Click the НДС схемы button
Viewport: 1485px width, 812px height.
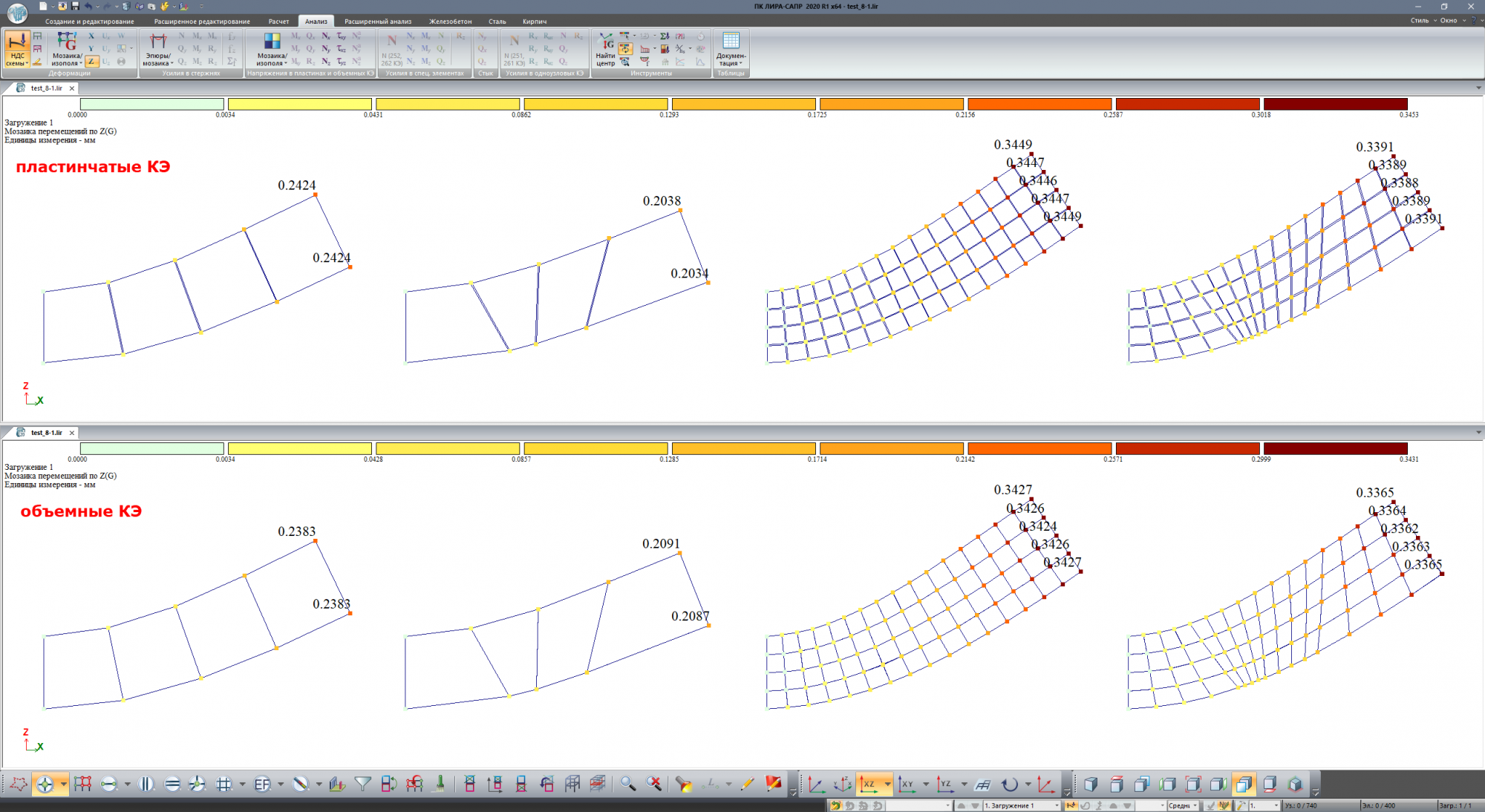pos(16,49)
